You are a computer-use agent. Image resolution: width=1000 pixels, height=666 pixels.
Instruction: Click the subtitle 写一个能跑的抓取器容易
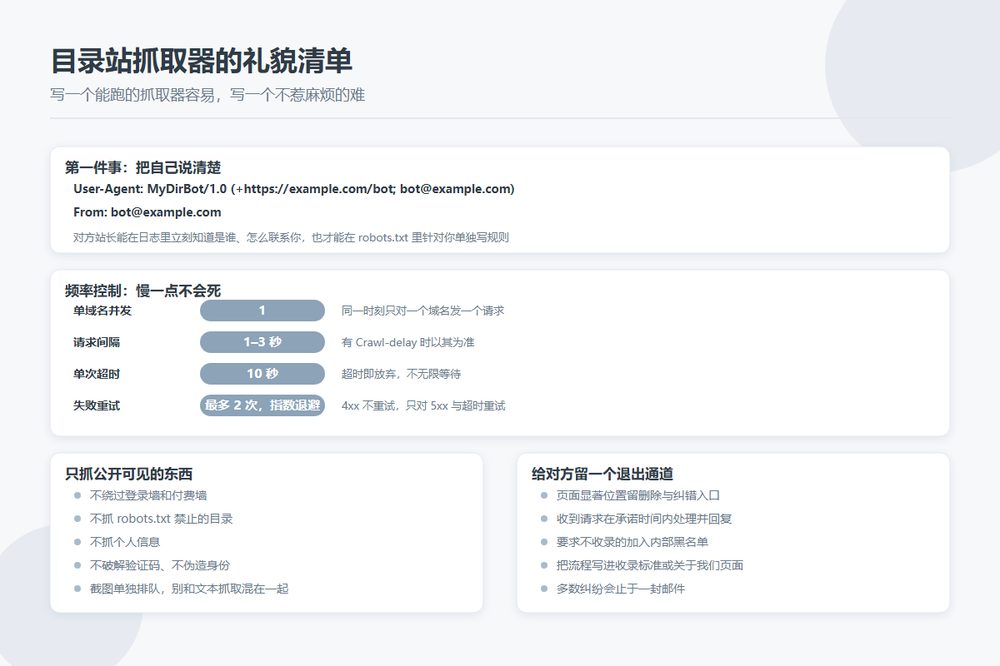click(133, 95)
